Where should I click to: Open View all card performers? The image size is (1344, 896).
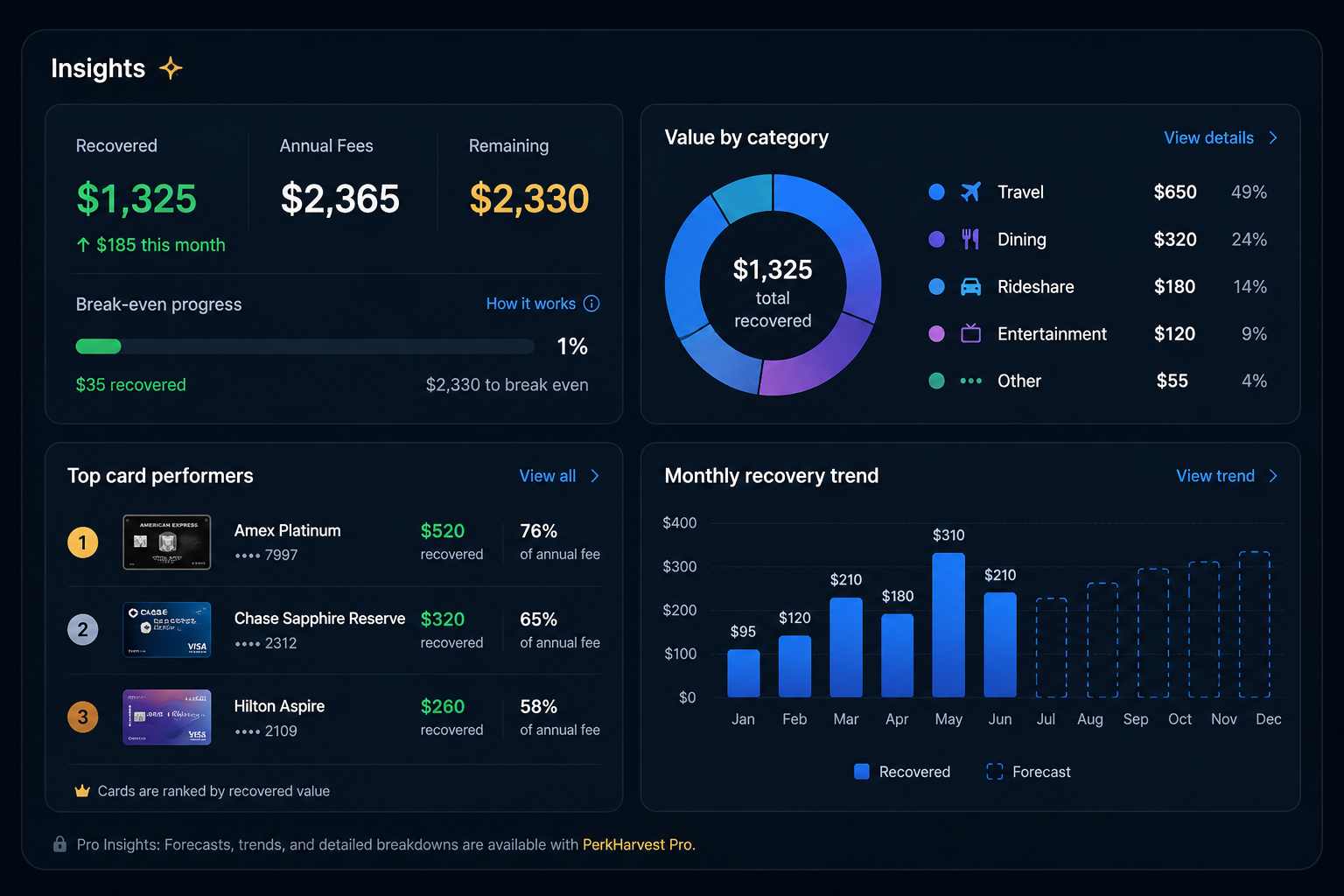point(548,476)
